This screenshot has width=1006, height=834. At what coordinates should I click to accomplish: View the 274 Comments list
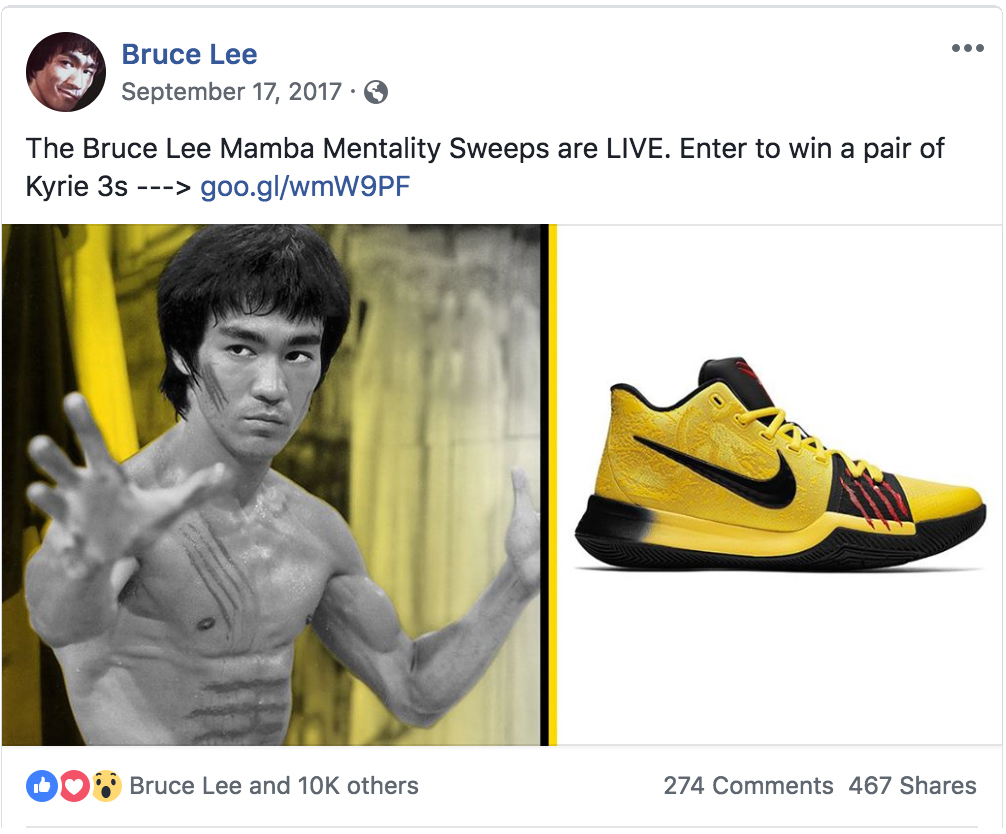point(748,786)
